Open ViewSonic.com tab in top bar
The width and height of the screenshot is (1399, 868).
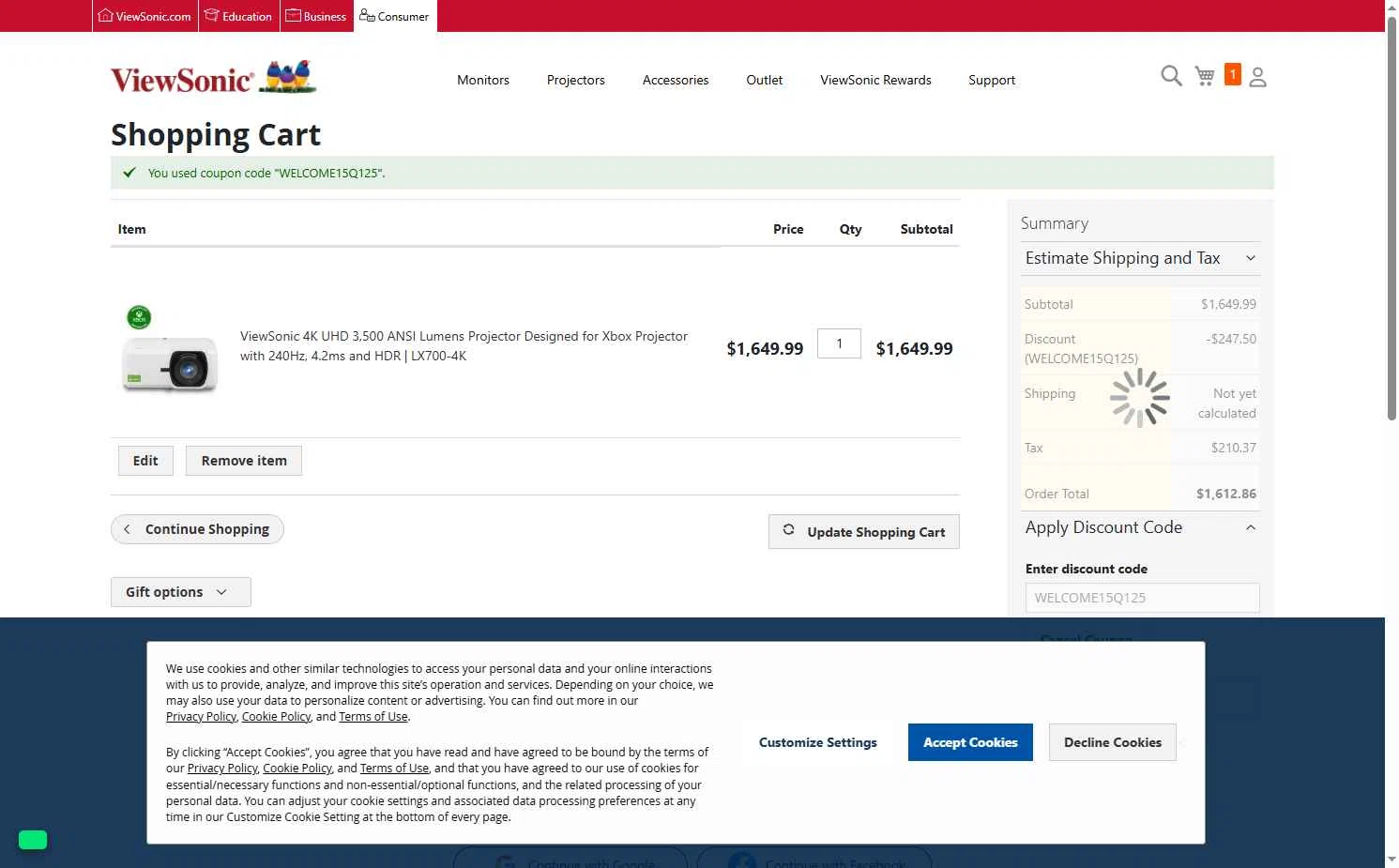[144, 16]
